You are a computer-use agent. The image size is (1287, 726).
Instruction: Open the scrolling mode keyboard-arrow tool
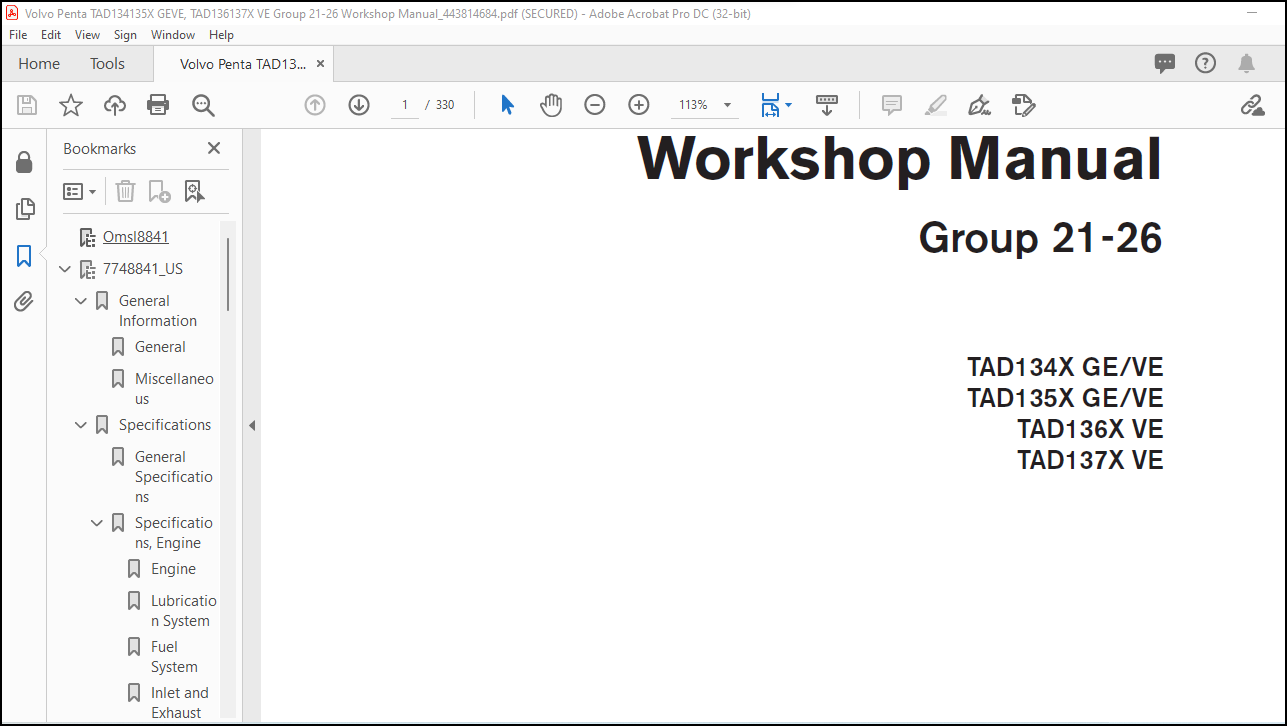pos(827,105)
